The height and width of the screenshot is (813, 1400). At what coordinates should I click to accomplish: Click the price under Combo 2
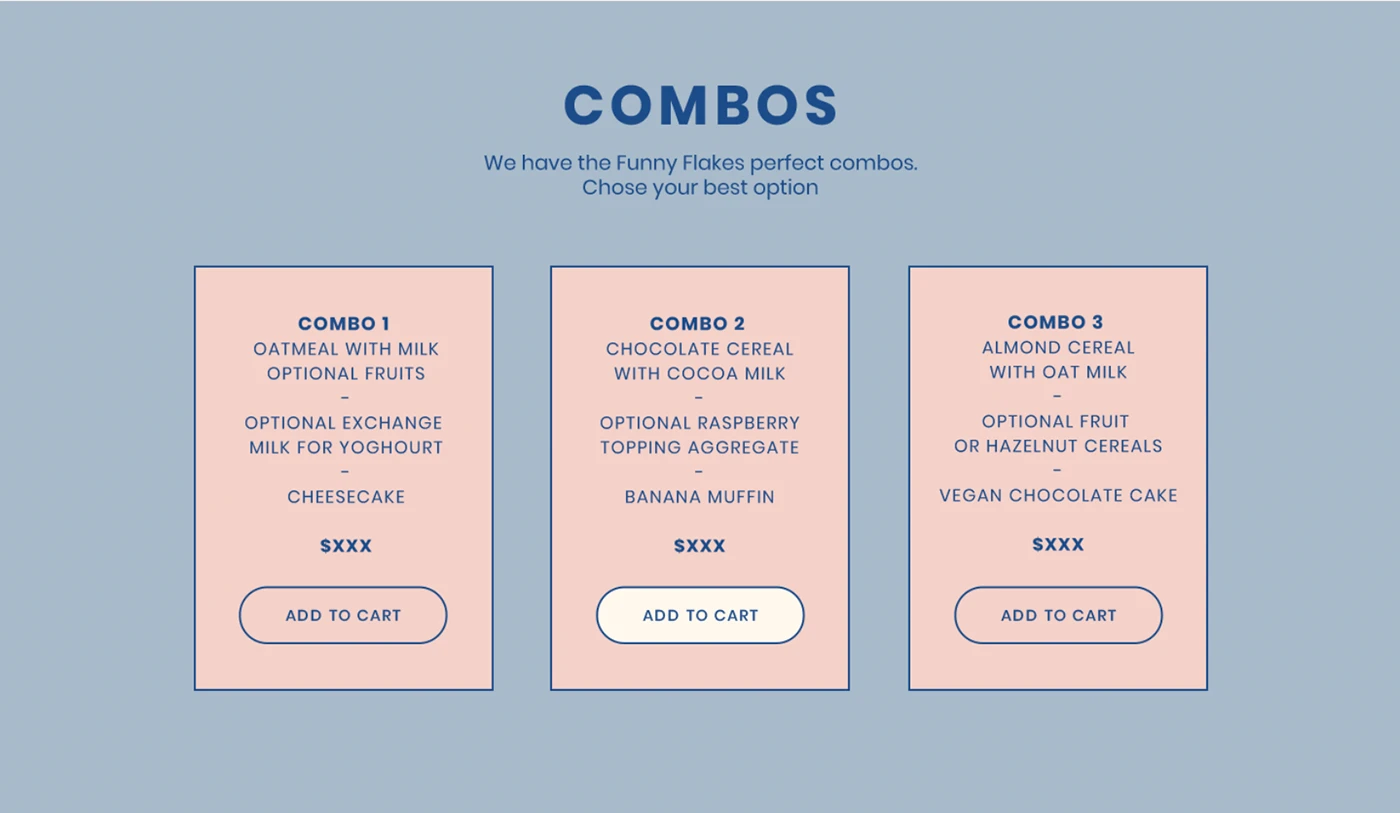coord(700,546)
